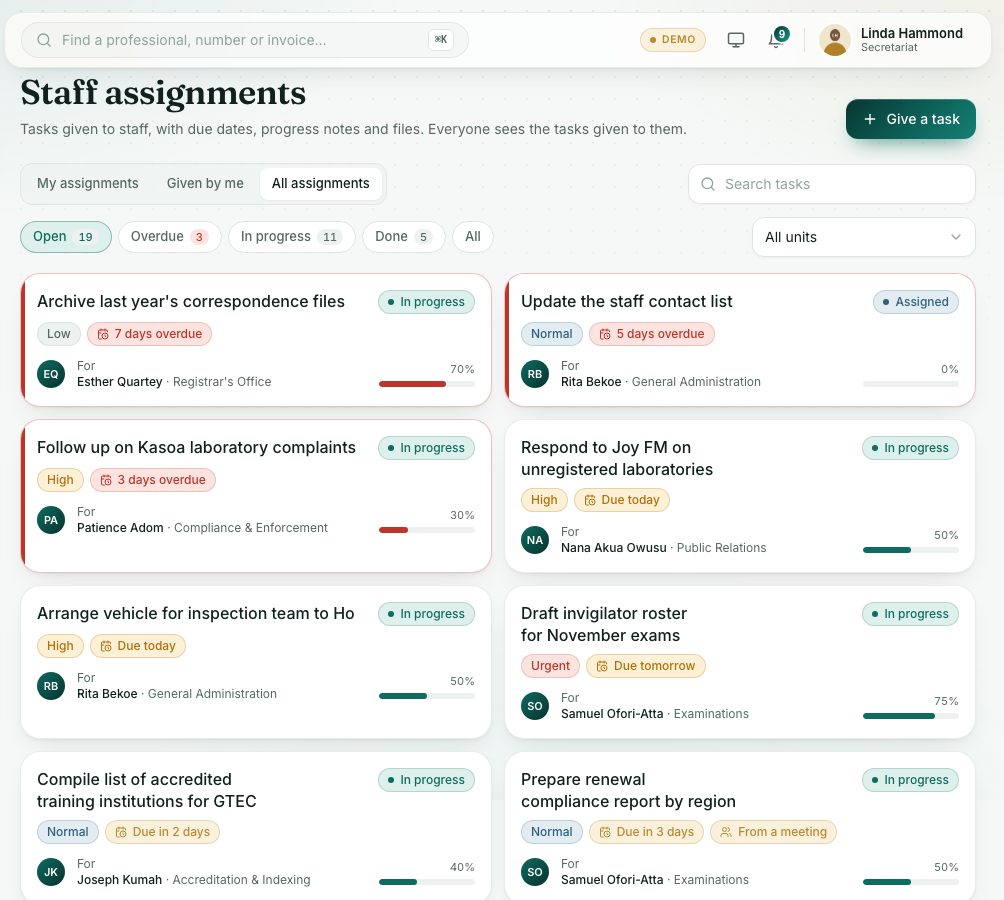Click In progress badge on Kasoa complaints card
The width and height of the screenshot is (1004, 900).
pyautogui.click(x=426, y=448)
